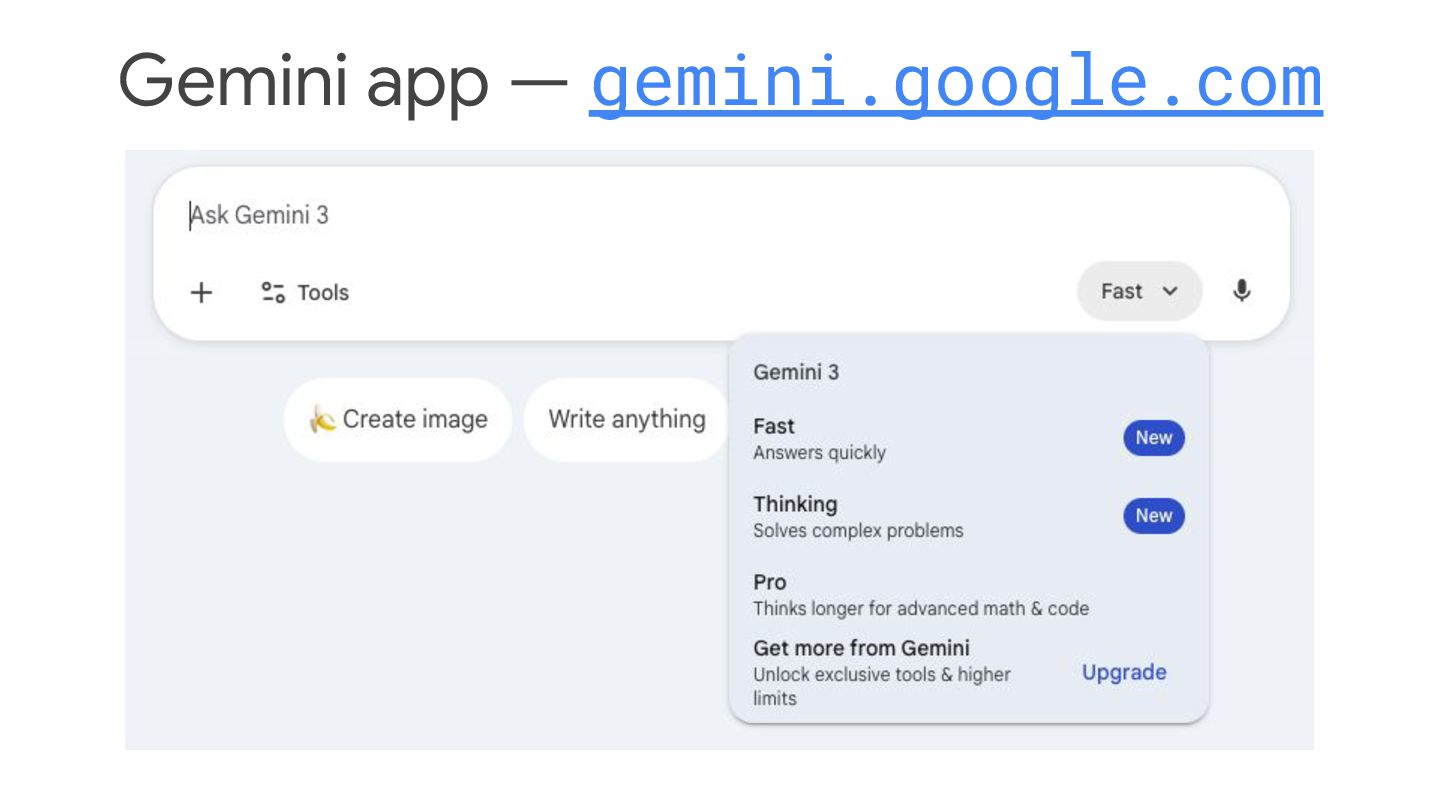
Task: Click the 'Answers quickly' description text
Action: [819, 453]
